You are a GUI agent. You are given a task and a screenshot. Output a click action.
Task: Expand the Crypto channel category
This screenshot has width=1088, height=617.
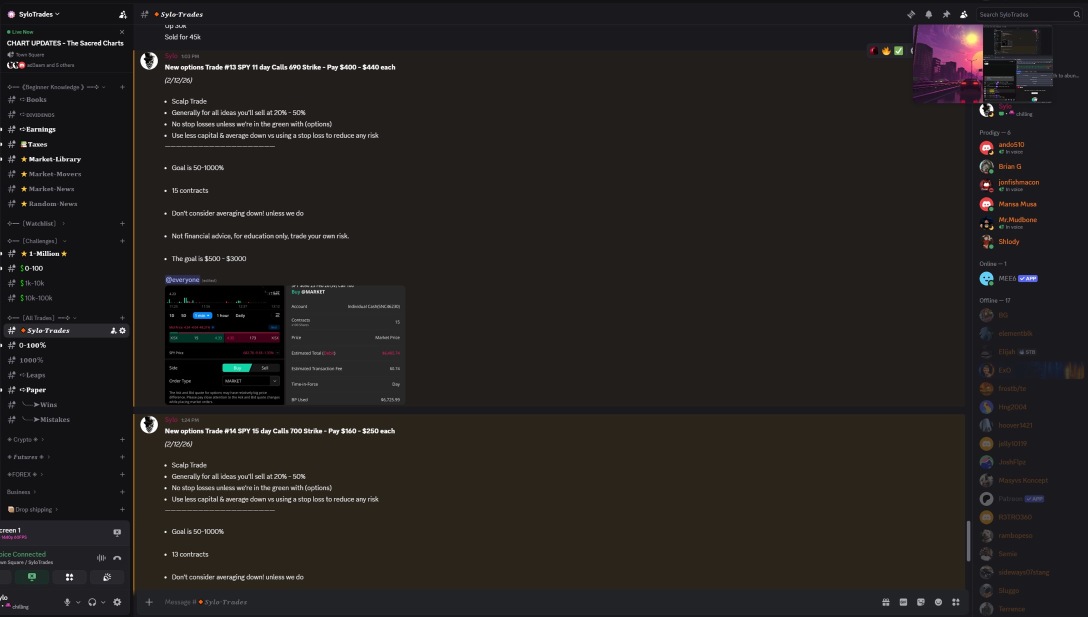(x=25, y=439)
